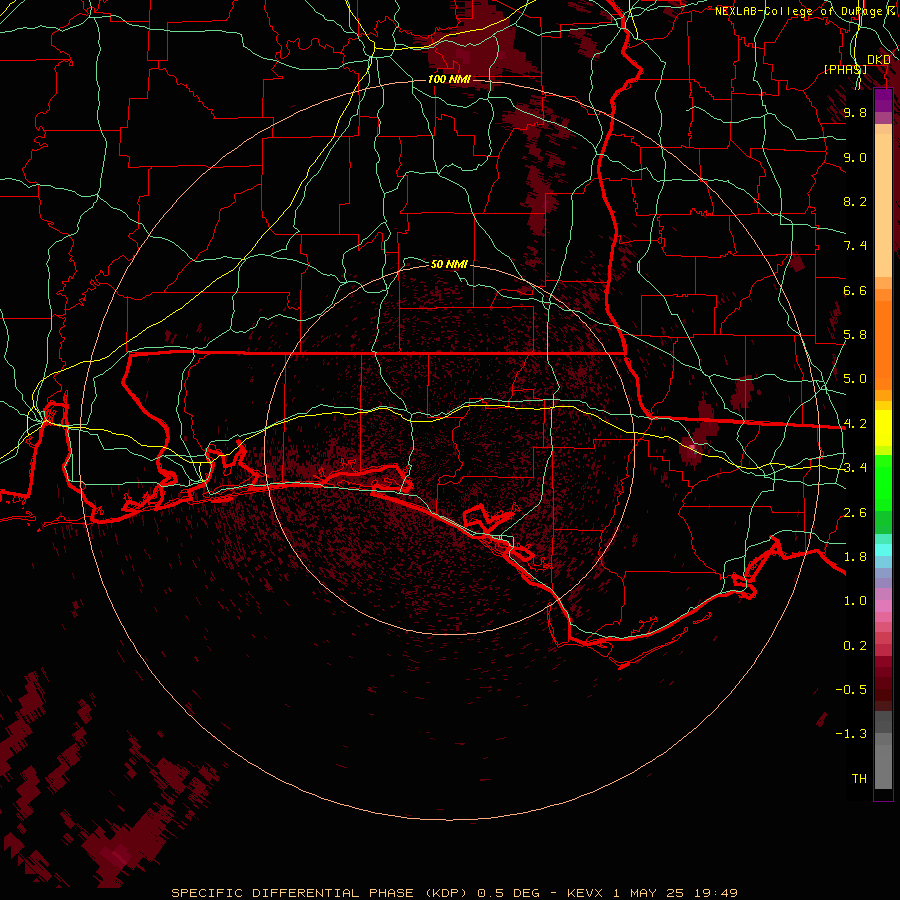The height and width of the screenshot is (900, 900).
Task: Click the TH label on the legend
Action: coord(859,779)
